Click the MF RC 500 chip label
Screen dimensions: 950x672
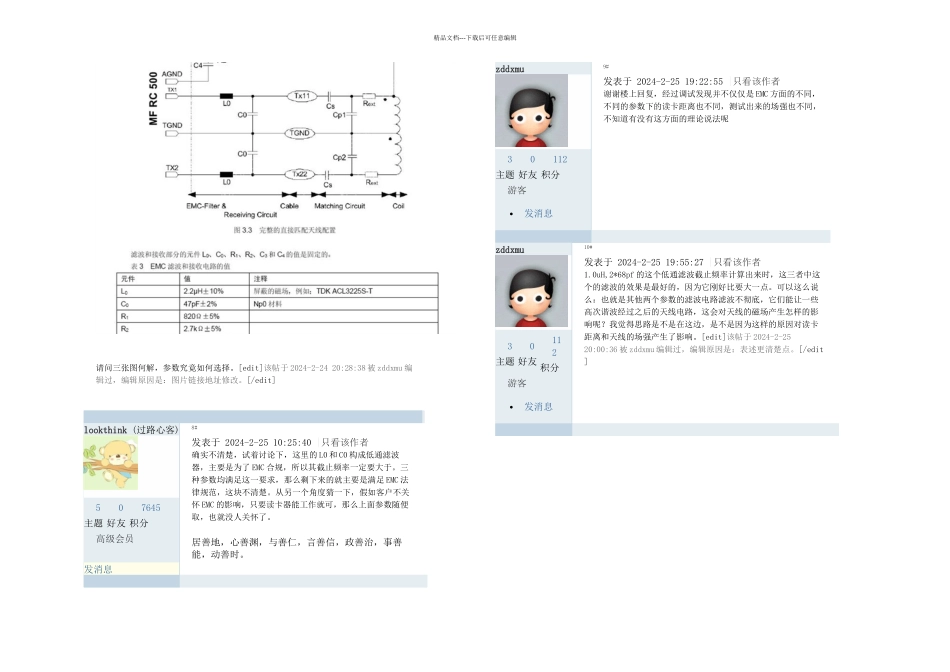tap(153, 99)
